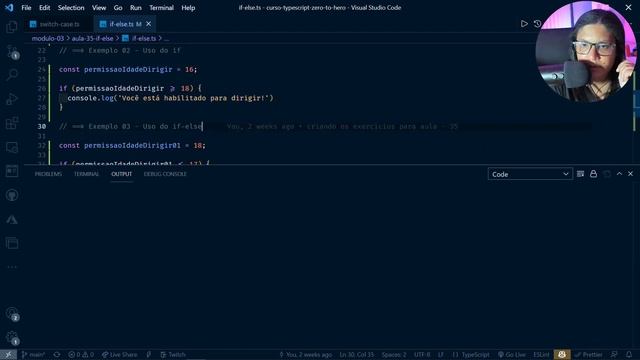Click the ESLint status item
Image resolution: width=640 pixels, height=360 pixels.
tap(541, 355)
